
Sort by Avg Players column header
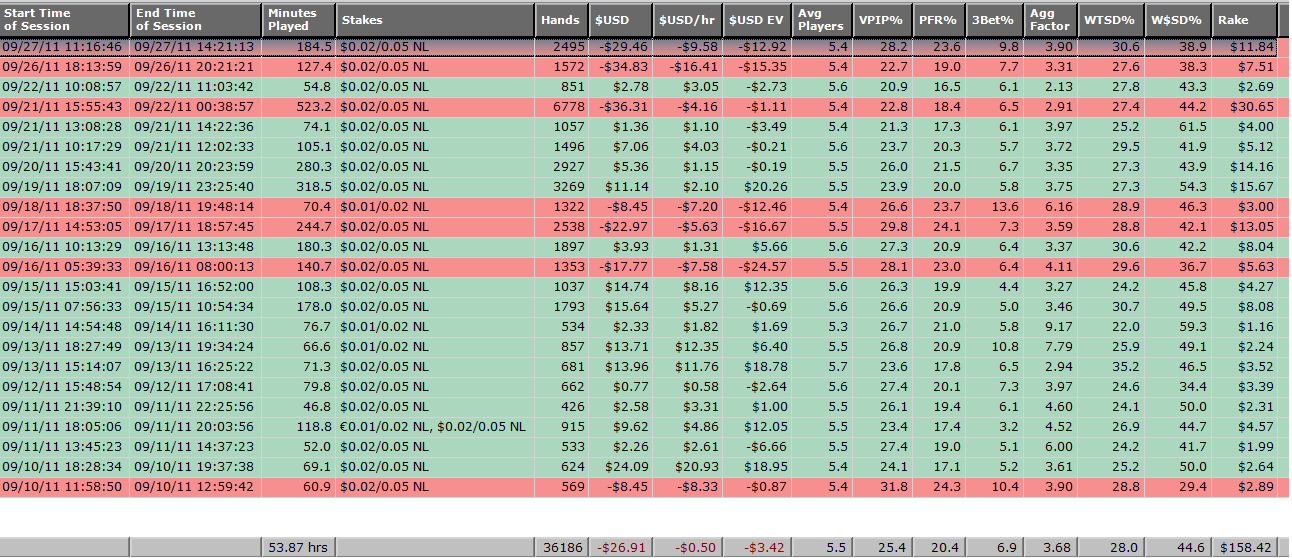pos(822,19)
